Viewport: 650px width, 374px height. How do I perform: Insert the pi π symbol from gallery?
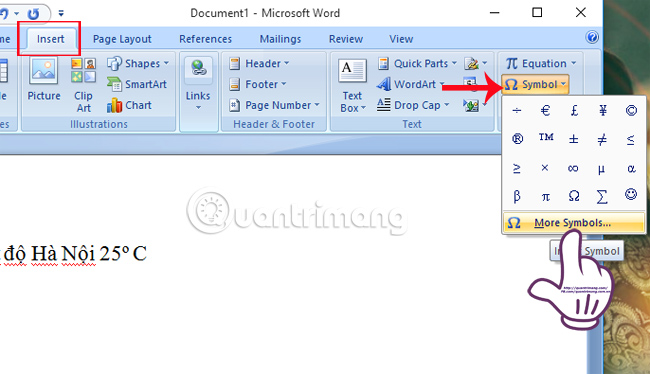546,197
